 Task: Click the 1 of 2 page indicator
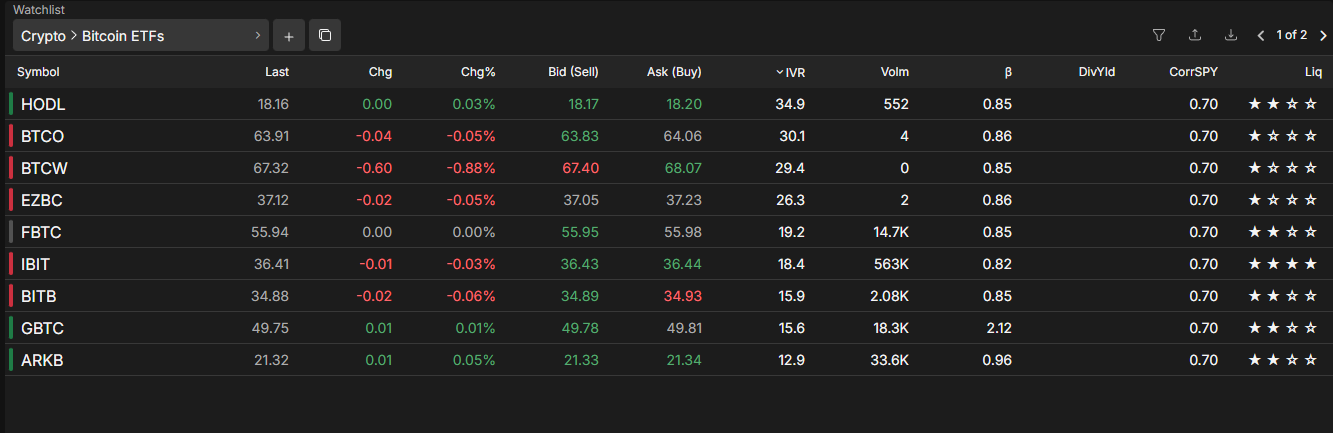tap(1292, 36)
